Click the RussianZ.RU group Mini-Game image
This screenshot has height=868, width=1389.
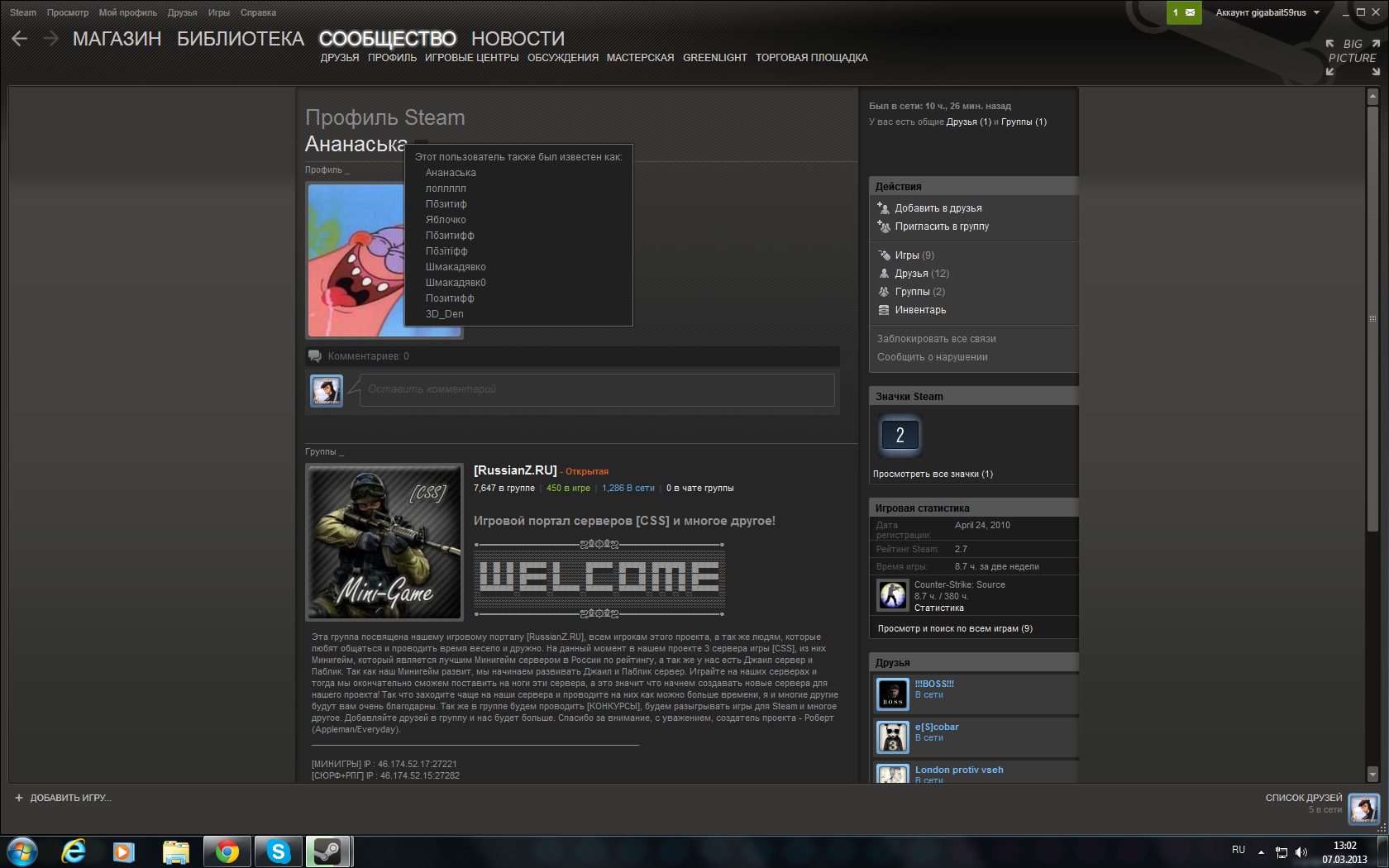click(x=384, y=541)
